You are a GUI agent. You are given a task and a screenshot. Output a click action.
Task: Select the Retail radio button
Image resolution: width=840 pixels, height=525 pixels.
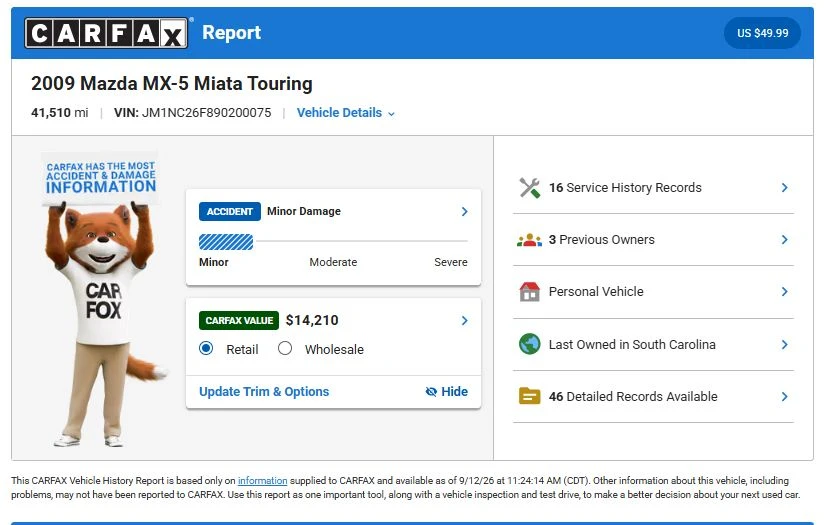tap(206, 349)
